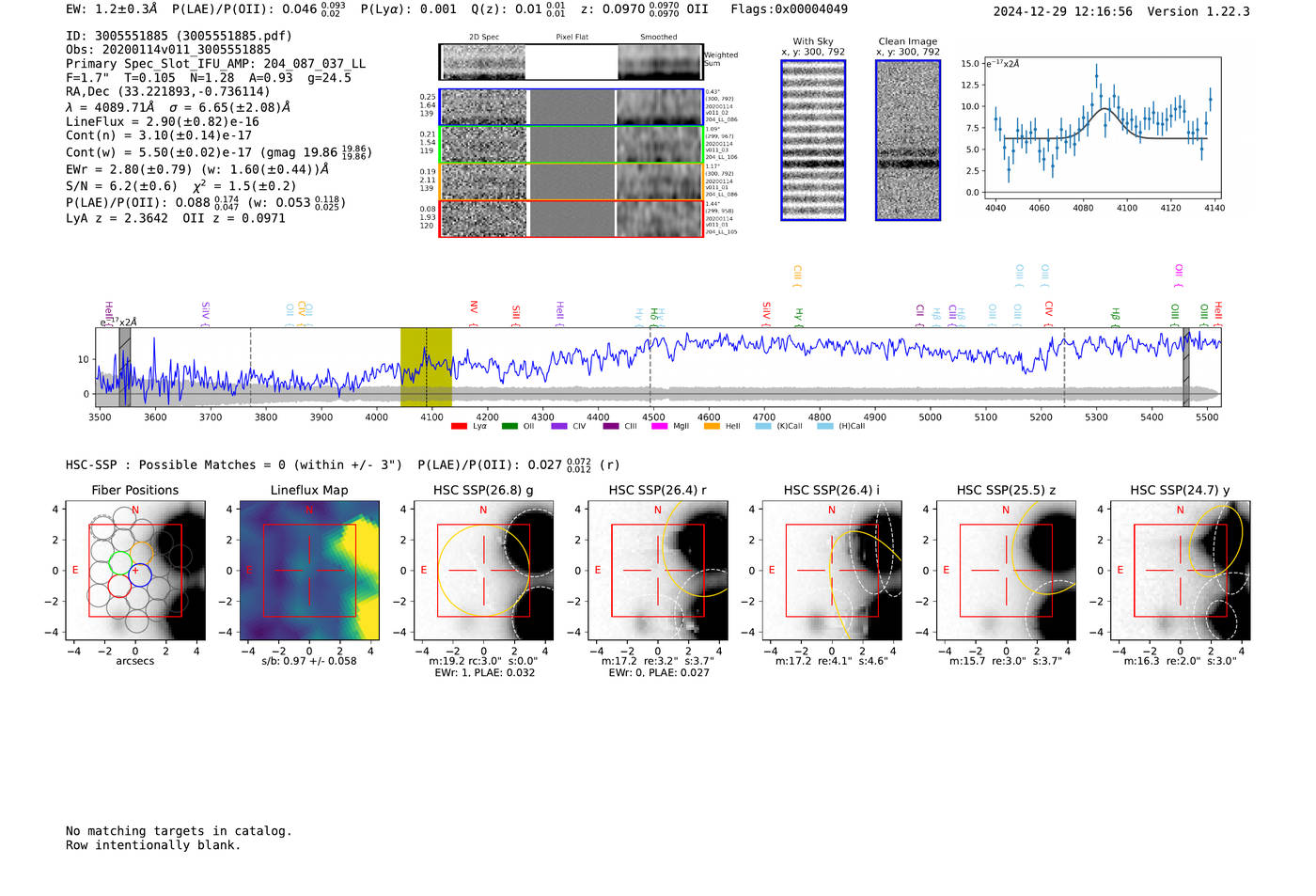Screen dimensions: 1316x896
Task: Click the green OII legend swatch
Action: click(509, 426)
